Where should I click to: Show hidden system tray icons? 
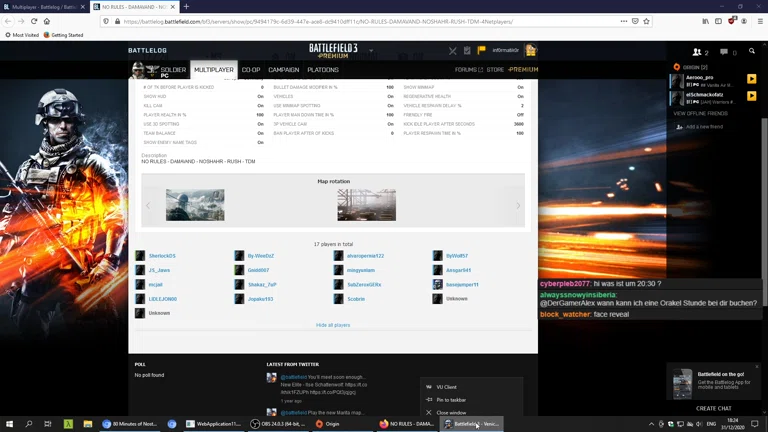pyautogui.click(x=651, y=424)
